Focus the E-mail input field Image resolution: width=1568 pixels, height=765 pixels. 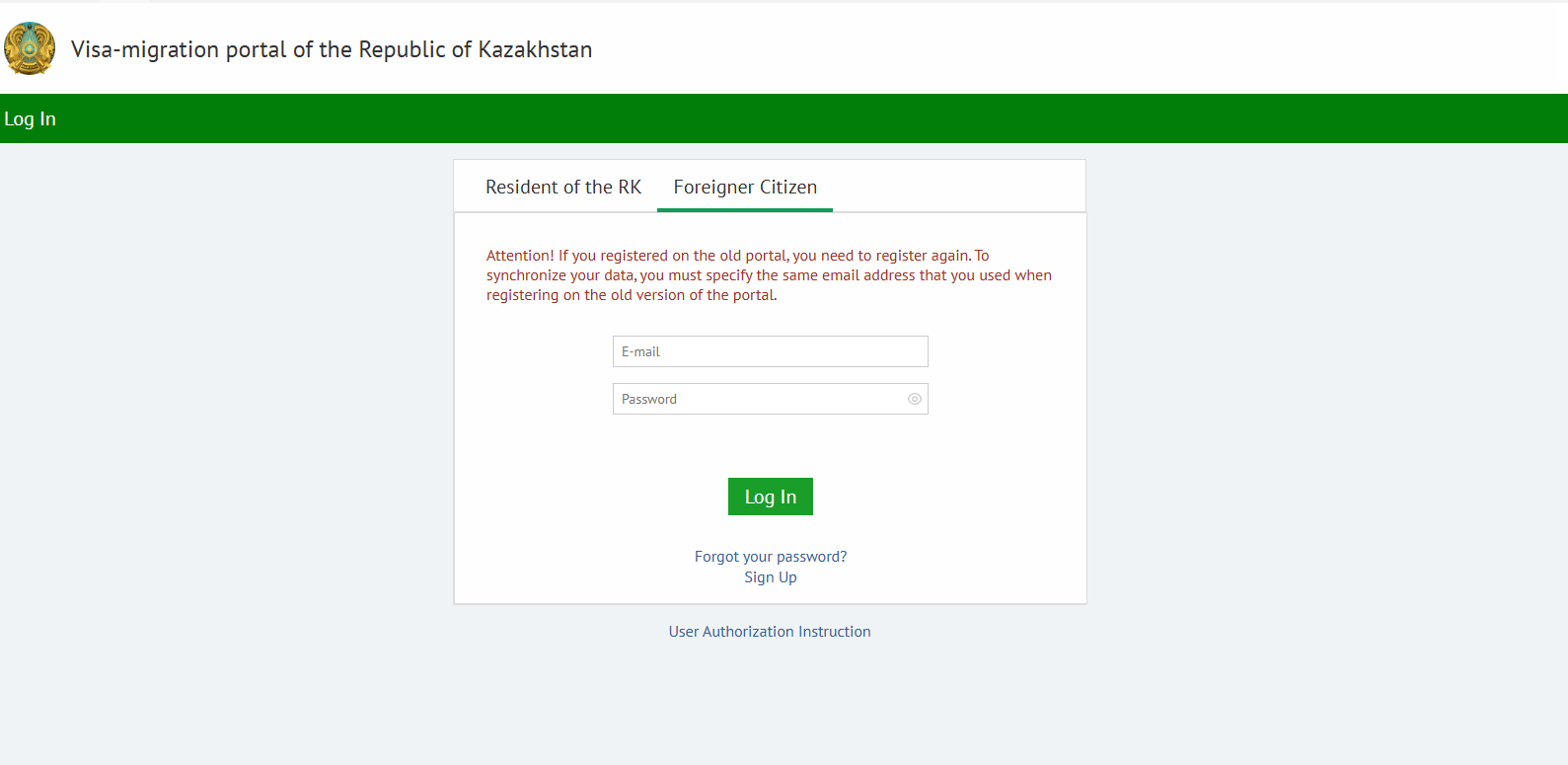tap(770, 350)
